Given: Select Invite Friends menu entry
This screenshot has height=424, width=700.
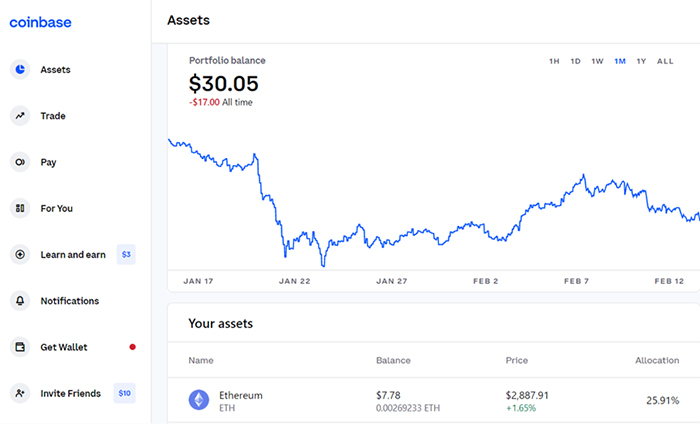Looking at the screenshot, I should tap(71, 393).
